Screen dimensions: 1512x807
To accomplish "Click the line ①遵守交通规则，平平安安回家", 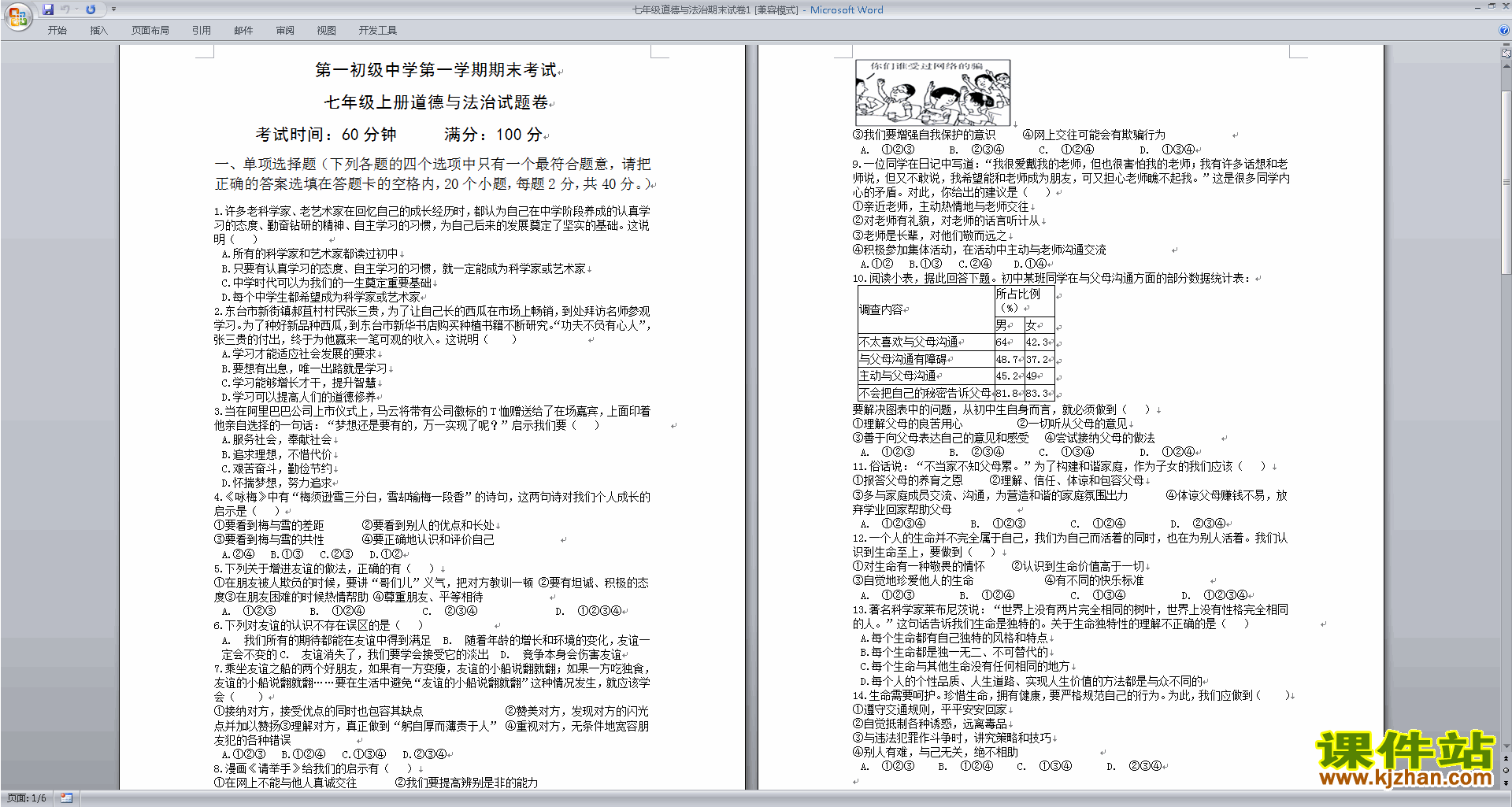I will point(929,709).
